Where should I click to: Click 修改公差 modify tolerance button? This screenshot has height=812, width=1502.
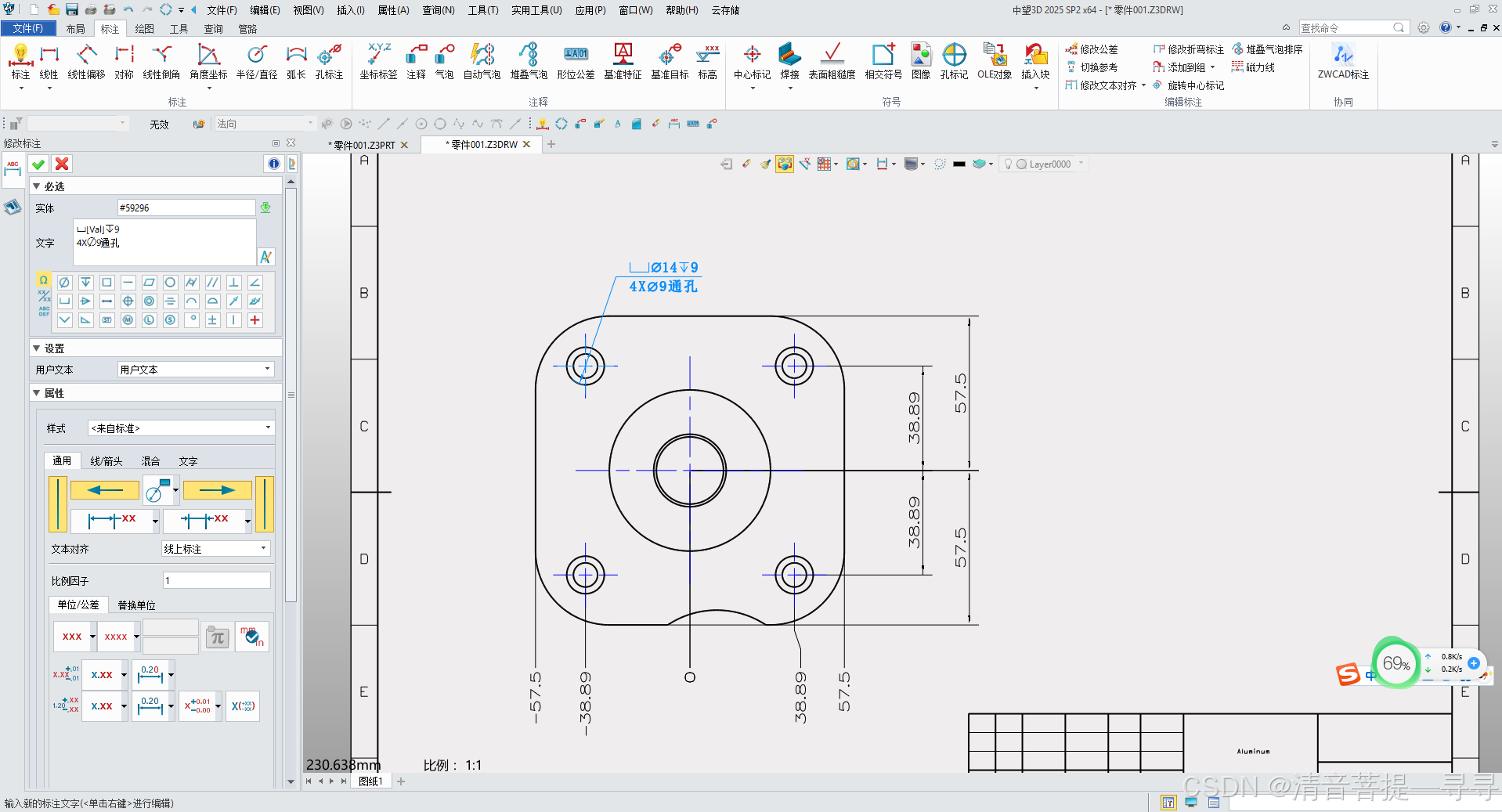[x=1092, y=49]
